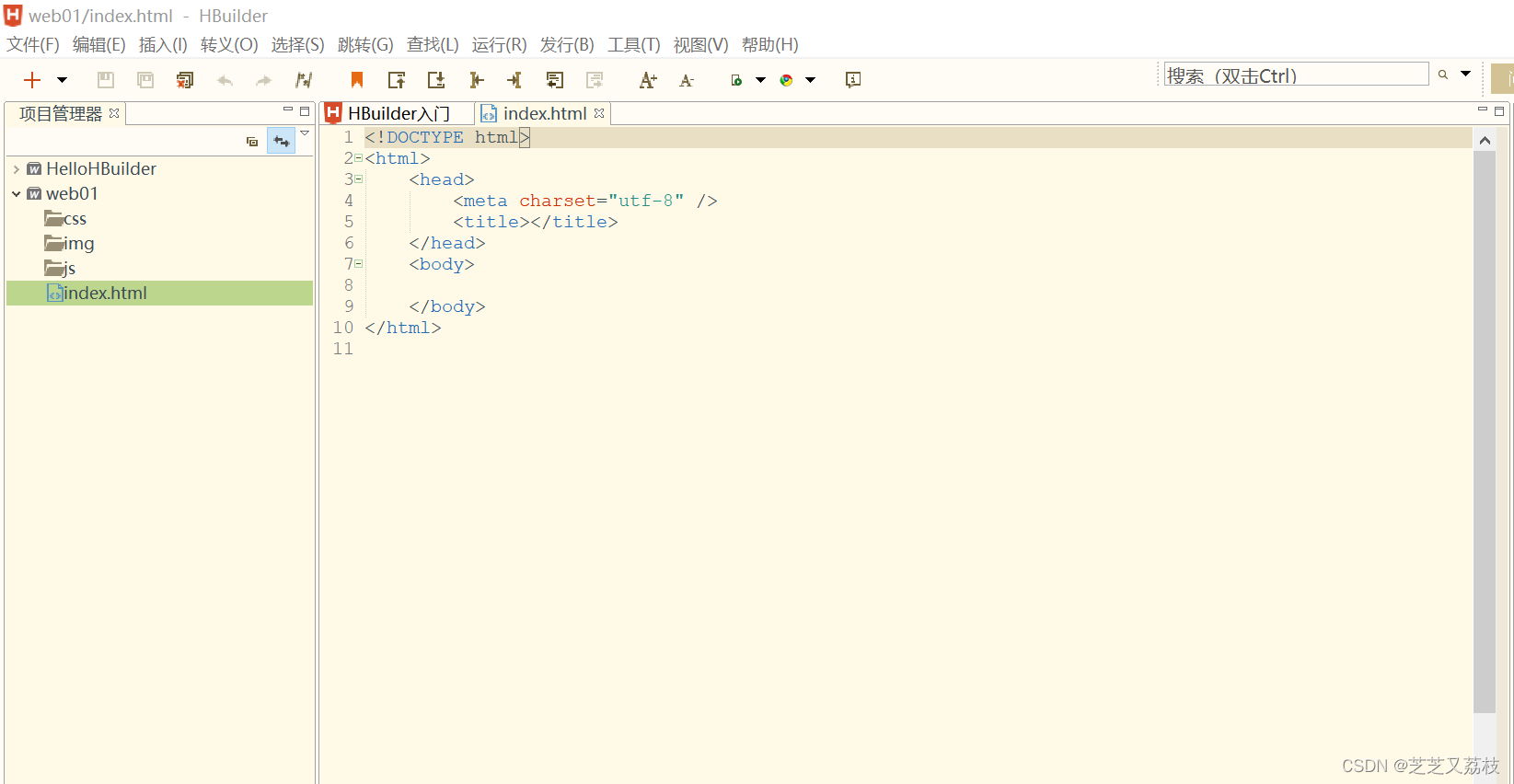Minimize the project manager panel

pos(287,110)
